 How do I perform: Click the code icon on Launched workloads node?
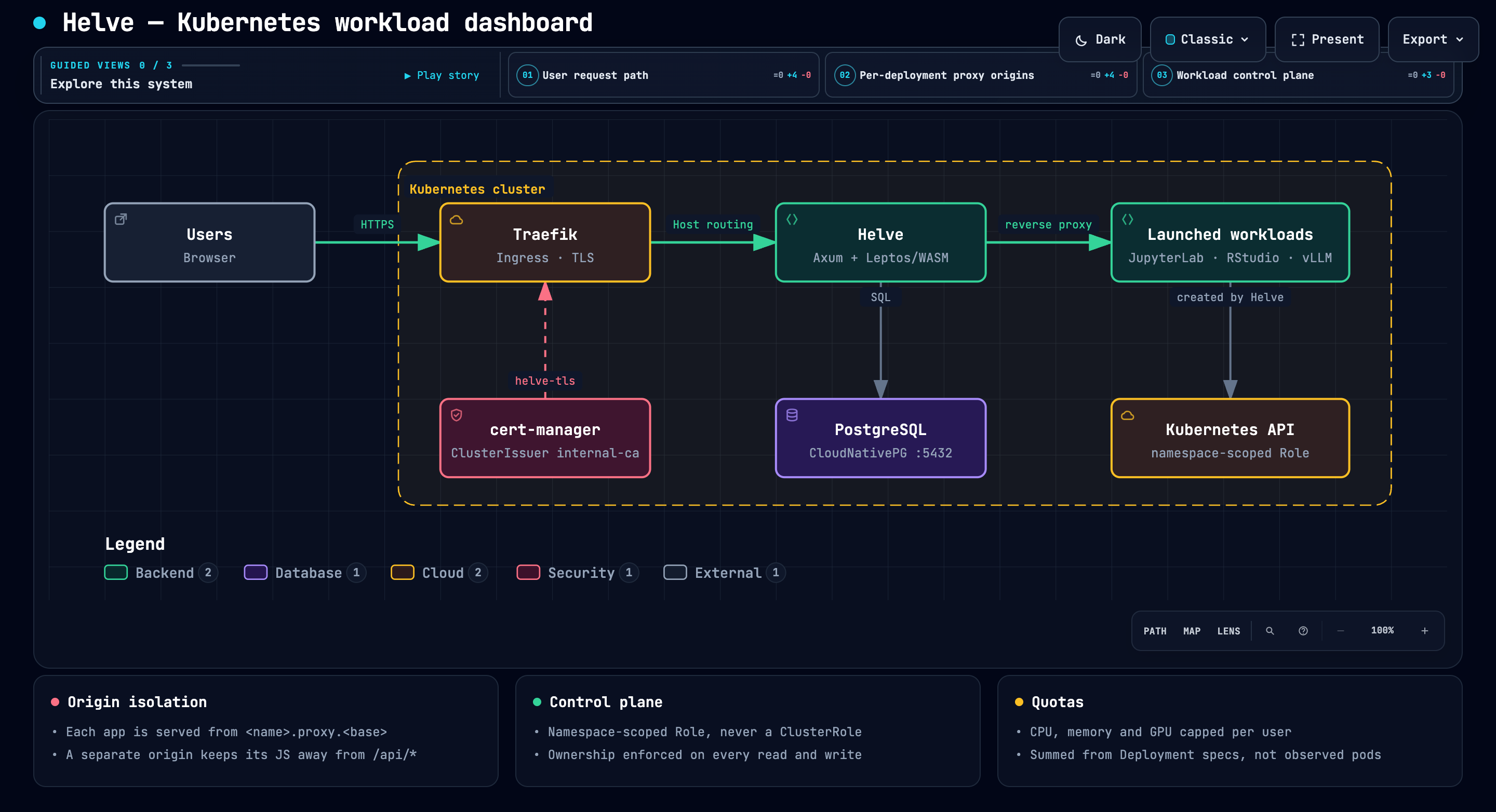tap(1127, 220)
